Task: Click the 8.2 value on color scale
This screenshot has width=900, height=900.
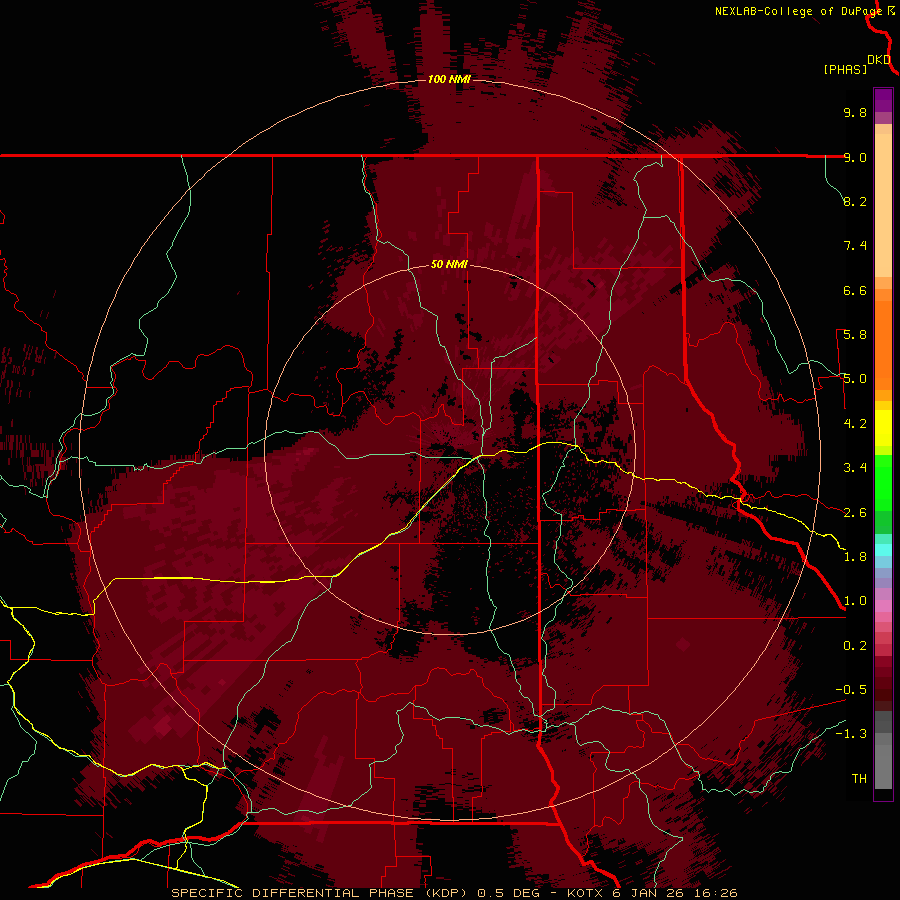Action: pos(855,201)
